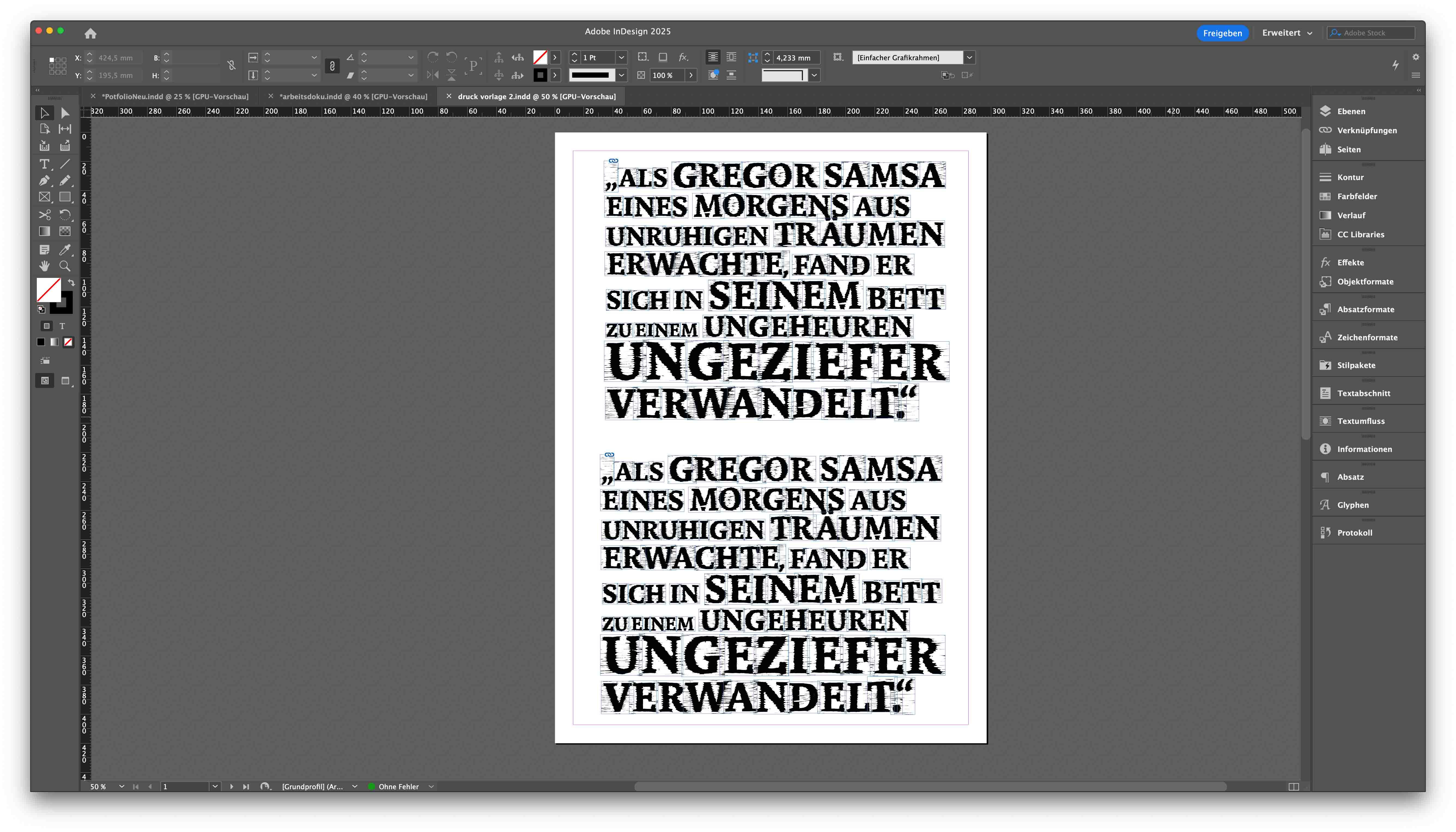Click the fill color swatch in toolbox
1456x832 pixels.
[48, 290]
